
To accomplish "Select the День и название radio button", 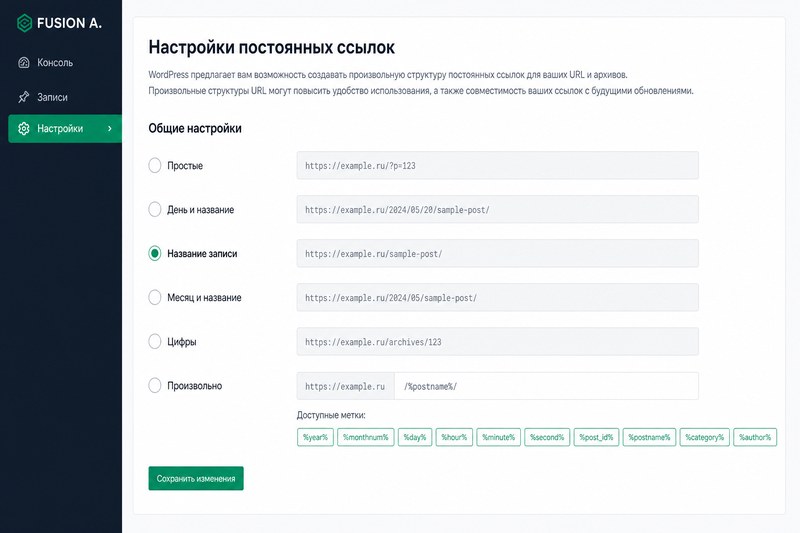I will pos(155,209).
